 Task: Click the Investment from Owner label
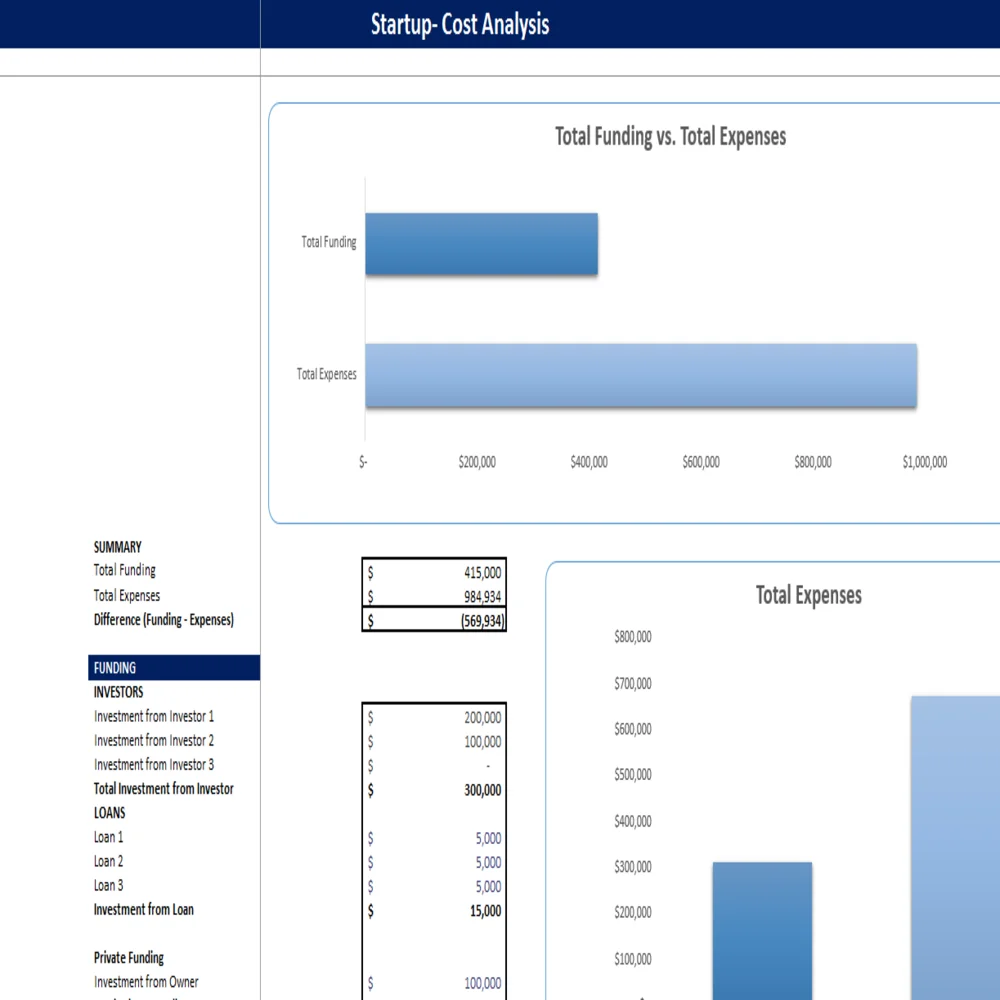146,981
